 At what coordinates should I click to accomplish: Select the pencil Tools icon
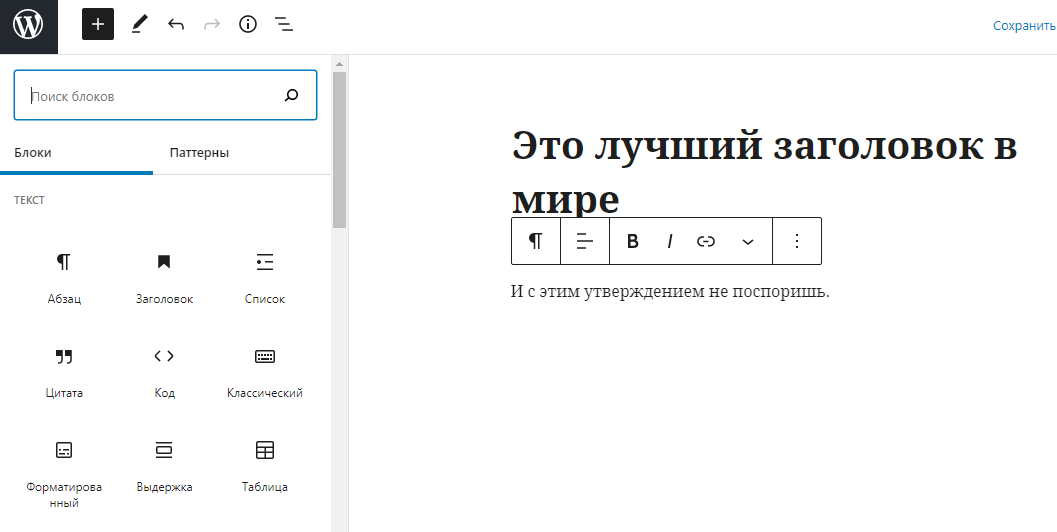coord(139,25)
